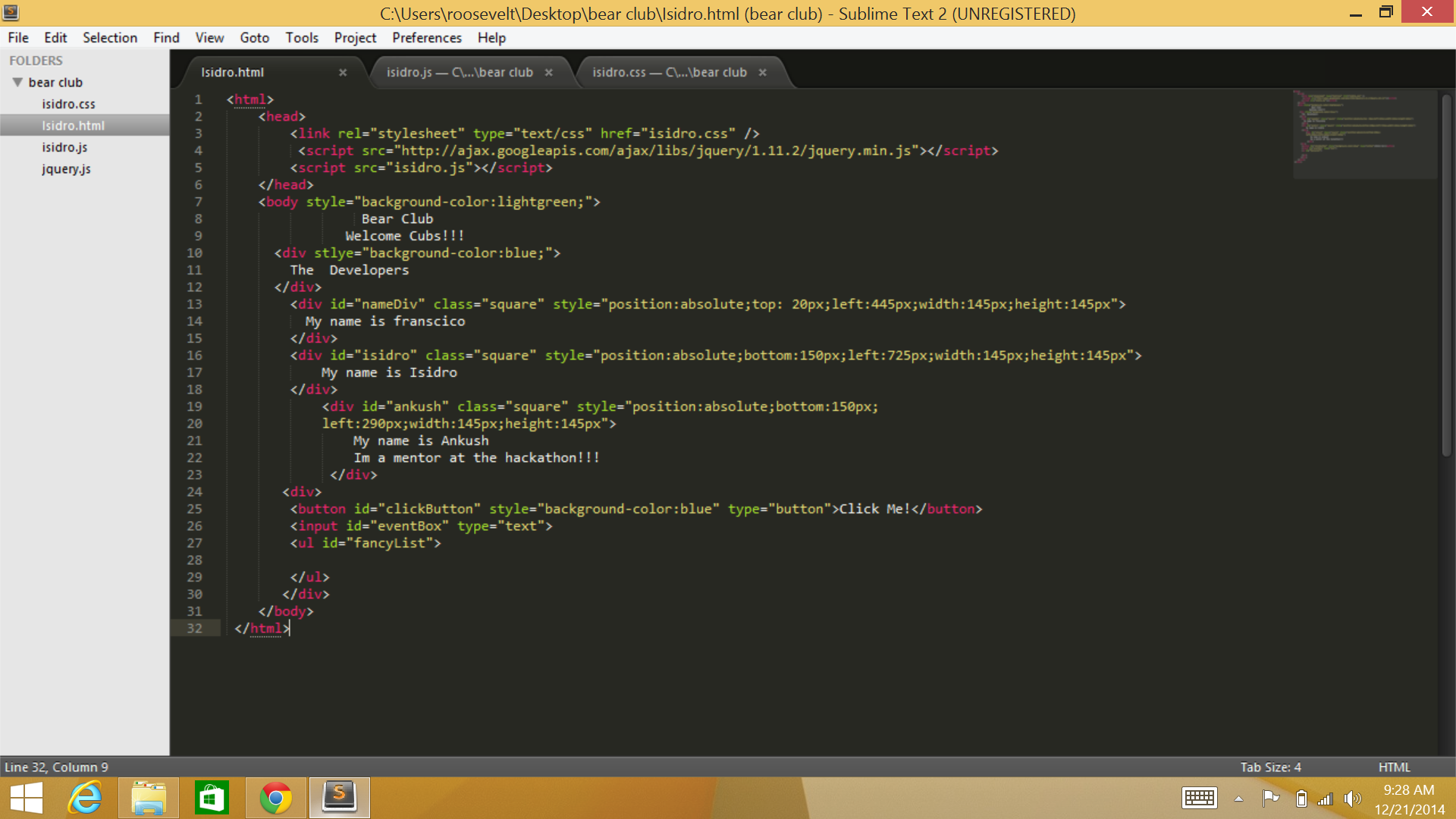Change the HTML syntax selector
Screen dimensions: 1456x819
(x=1394, y=767)
